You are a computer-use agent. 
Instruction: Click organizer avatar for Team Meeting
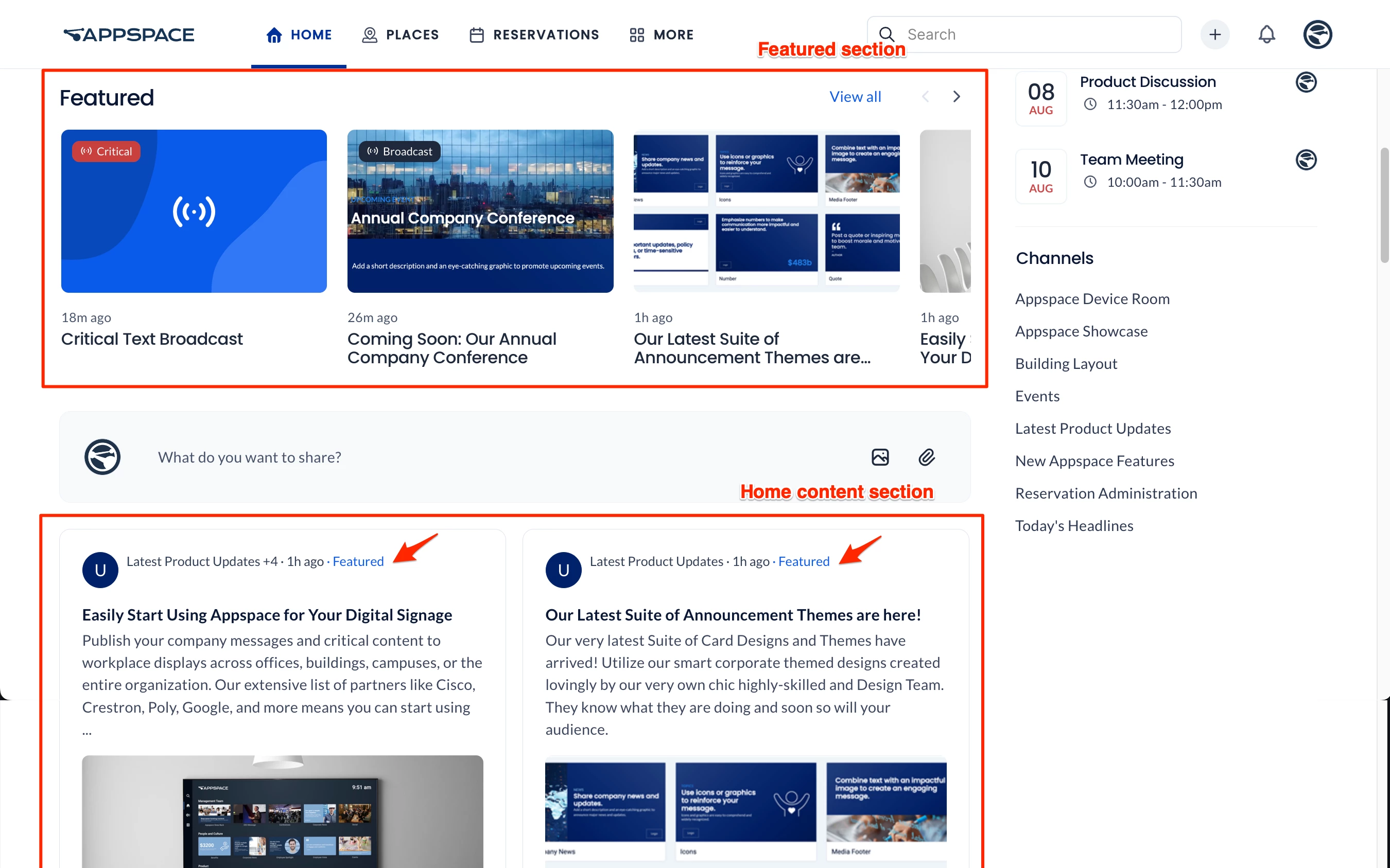(x=1306, y=160)
